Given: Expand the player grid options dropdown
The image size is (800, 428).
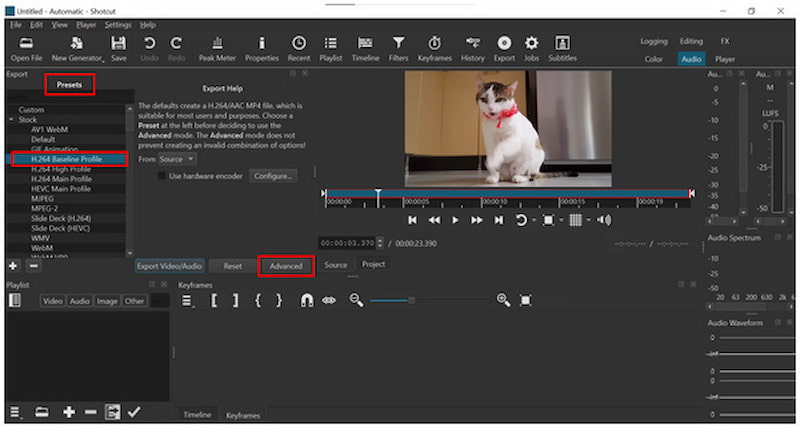Looking at the screenshot, I should point(589,219).
